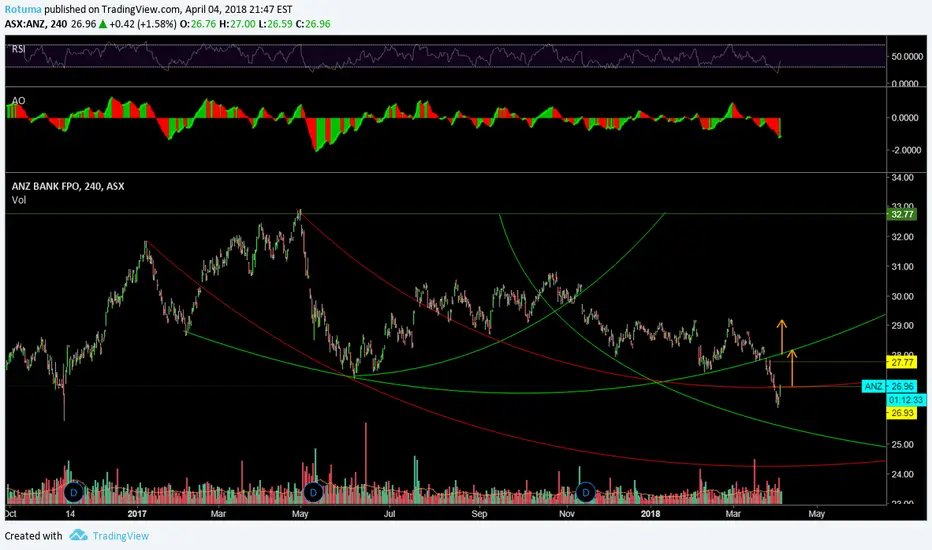The image size is (932, 550).
Task: Click the RSI indicator label
Action: 18,49
